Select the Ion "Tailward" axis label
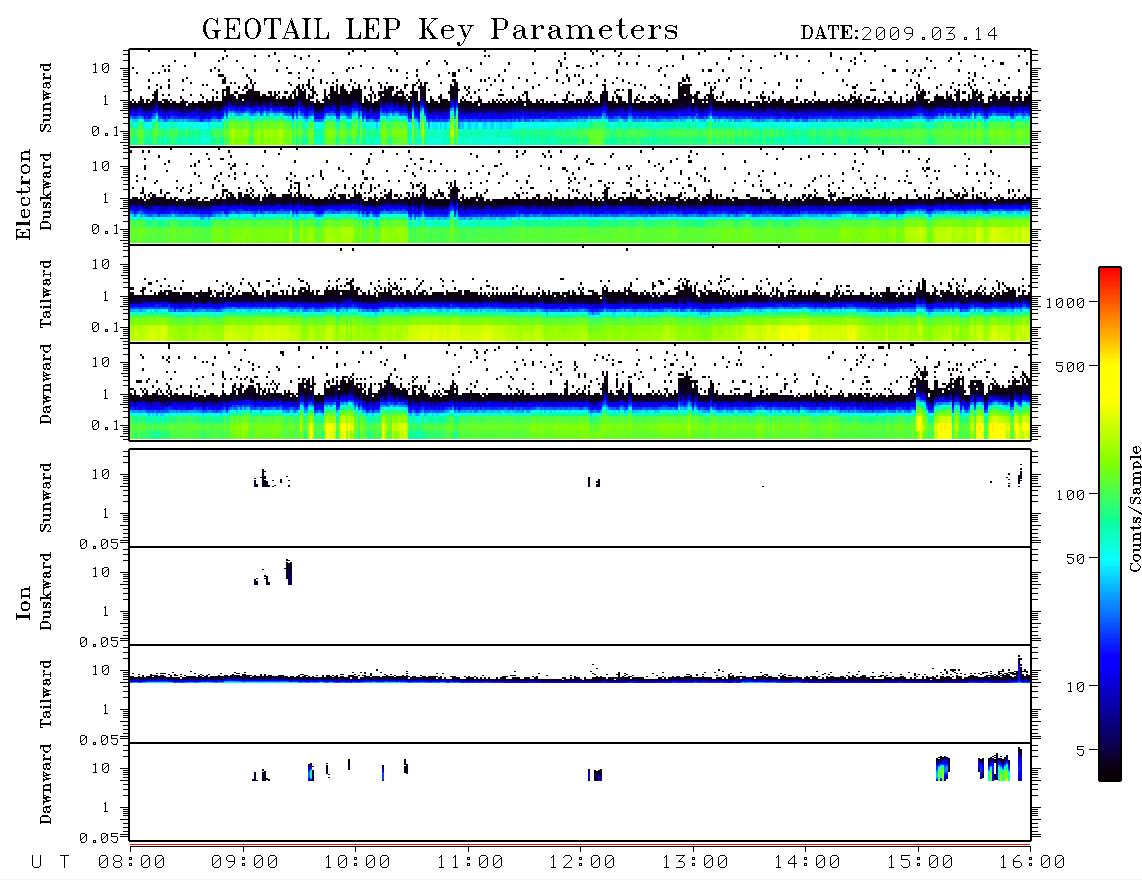This screenshot has height=880, width=1142. (x=46, y=694)
